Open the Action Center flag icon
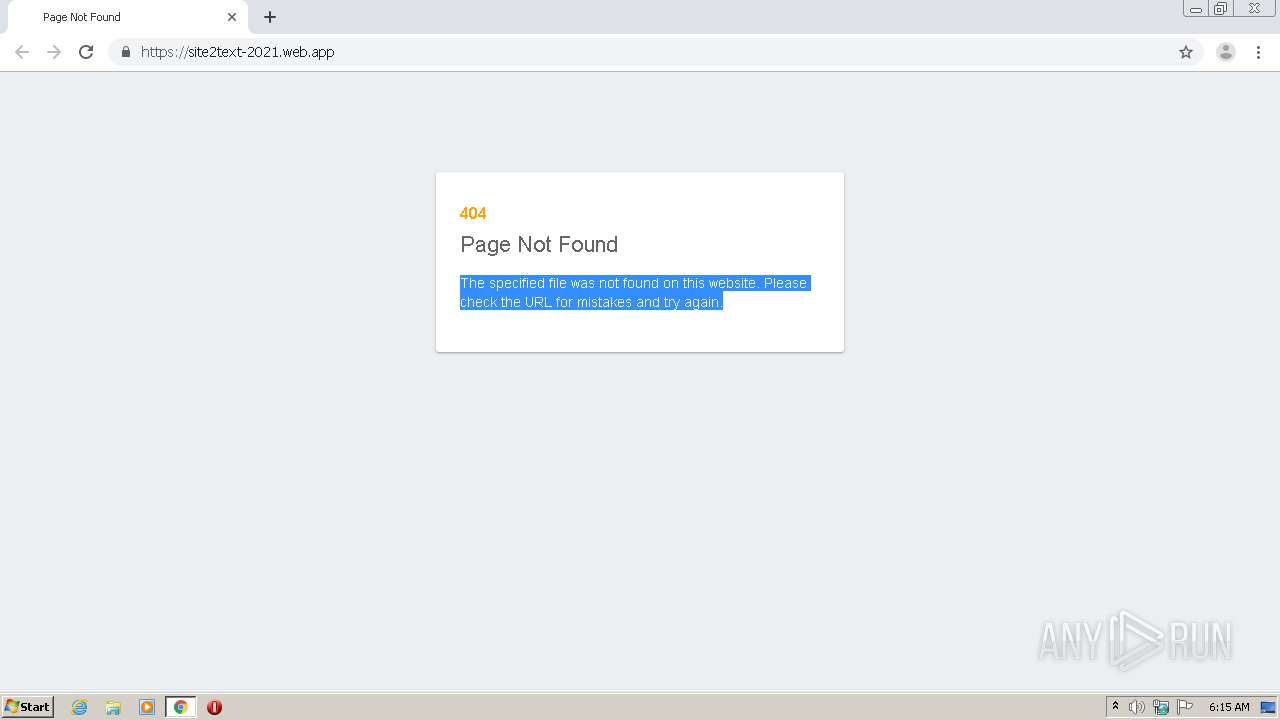 1185,707
